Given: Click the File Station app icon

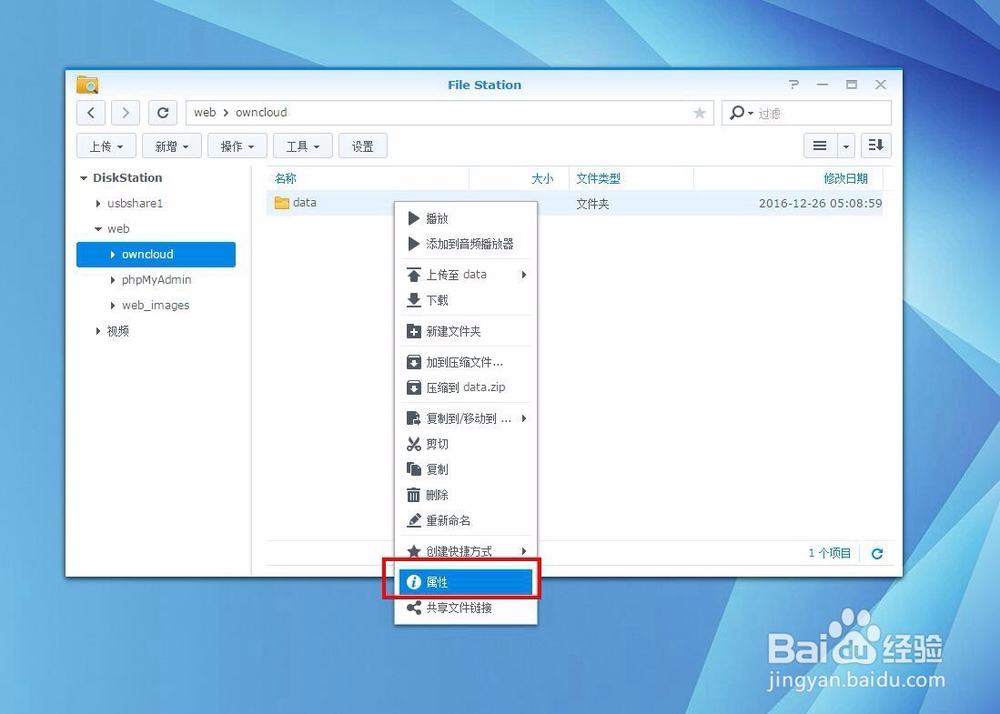Looking at the screenshot, I should (x=87, y=84).
